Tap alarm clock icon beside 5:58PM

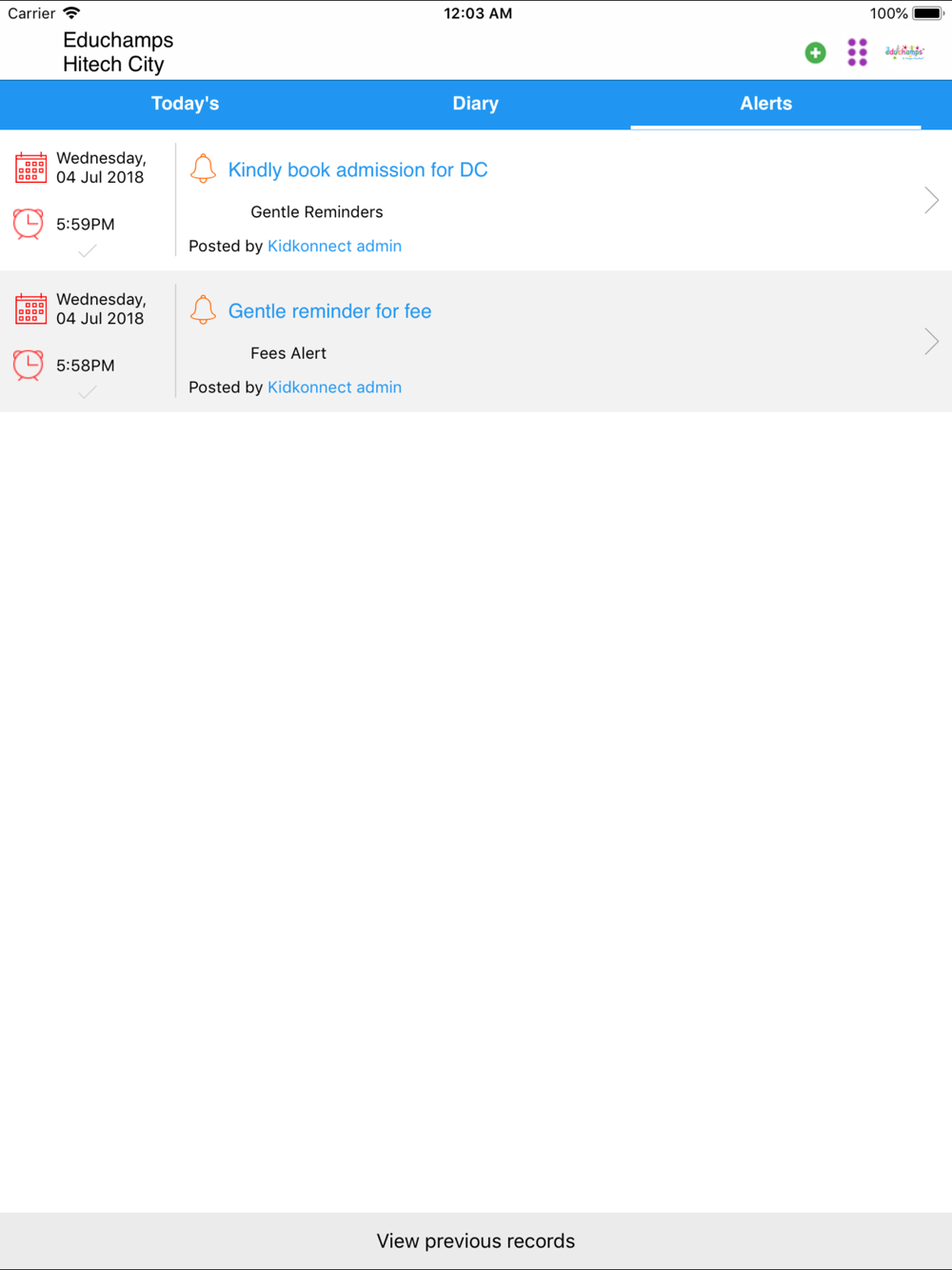click(x=29, y=365)
